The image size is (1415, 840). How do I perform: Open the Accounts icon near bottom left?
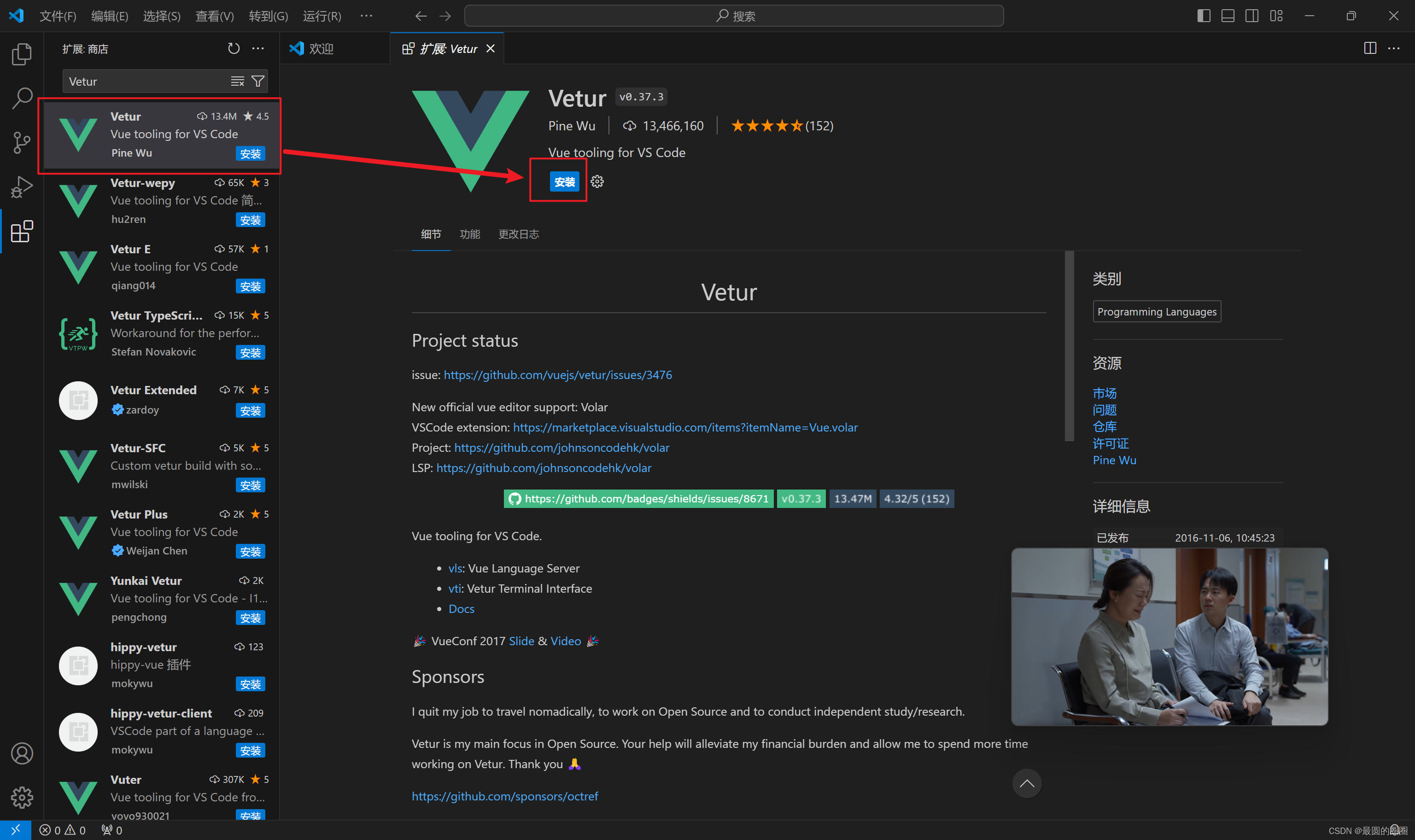[22, 753]
